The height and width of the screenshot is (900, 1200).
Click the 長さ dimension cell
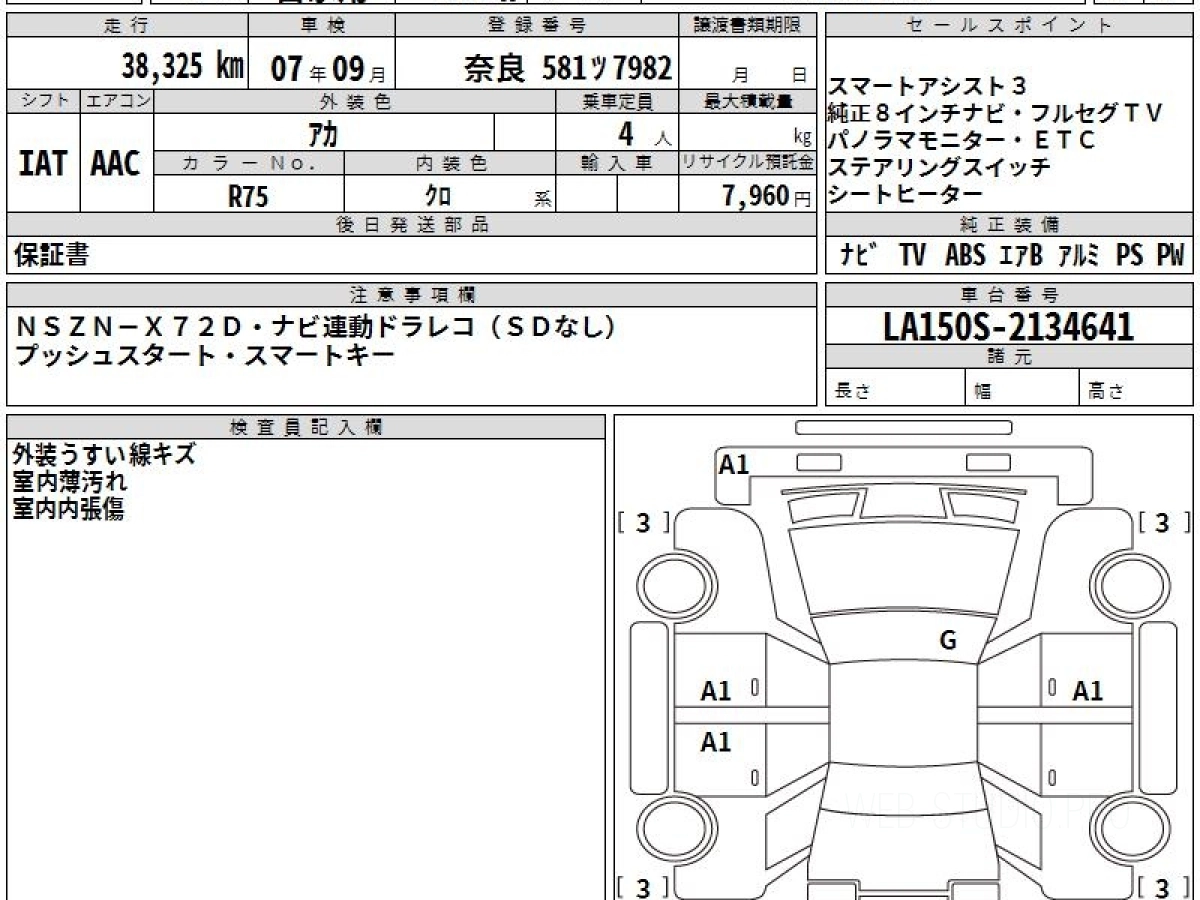point(895,388)
